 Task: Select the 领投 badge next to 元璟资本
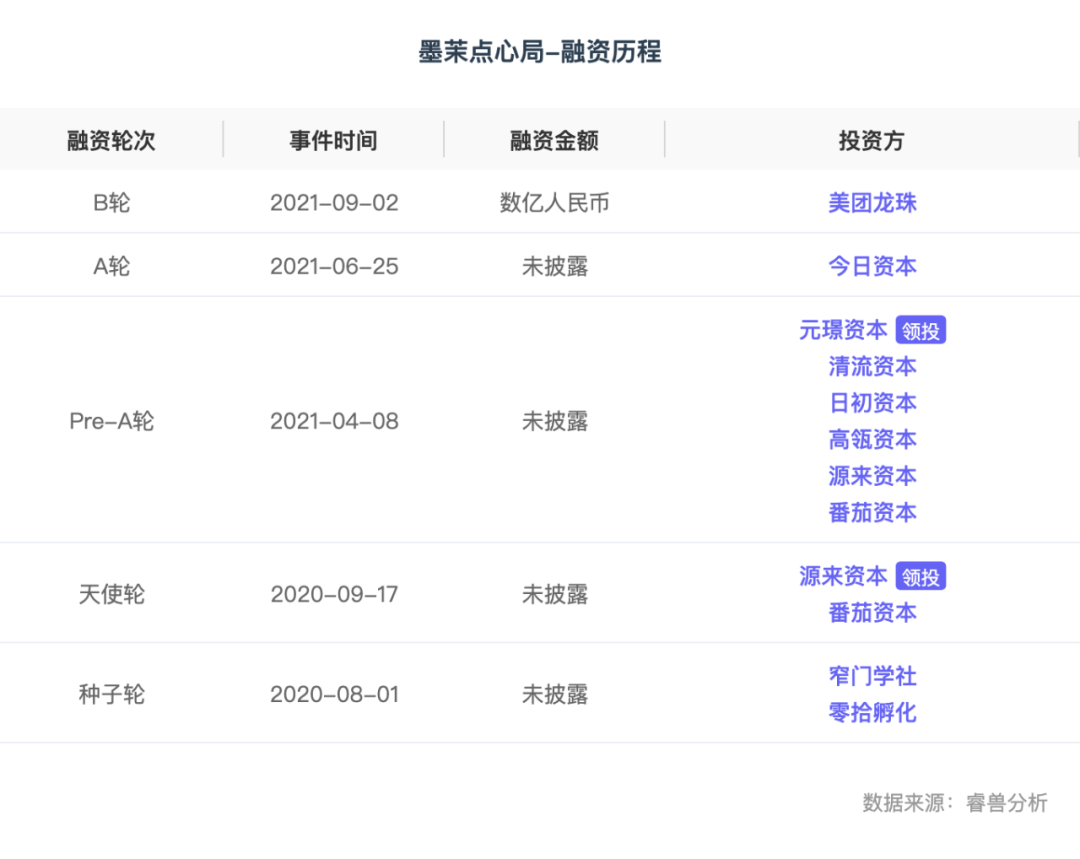920,329
